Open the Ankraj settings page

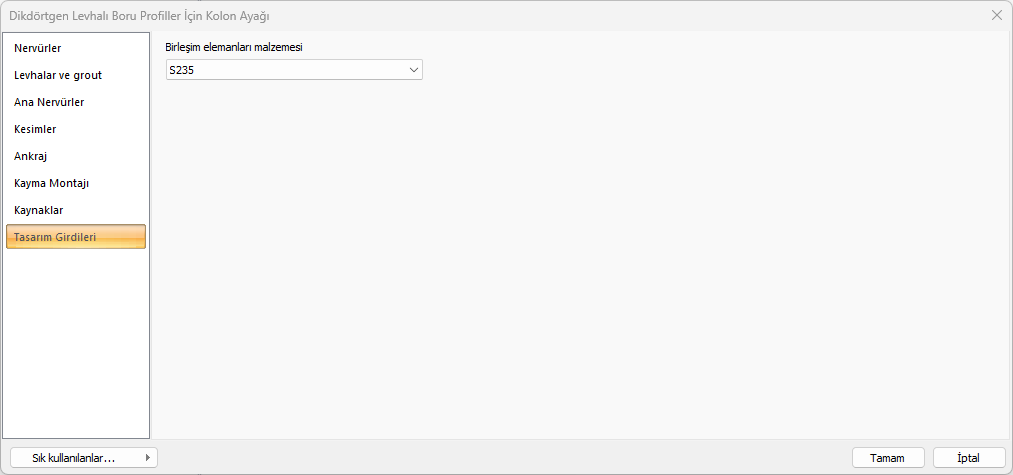(31, 156)
